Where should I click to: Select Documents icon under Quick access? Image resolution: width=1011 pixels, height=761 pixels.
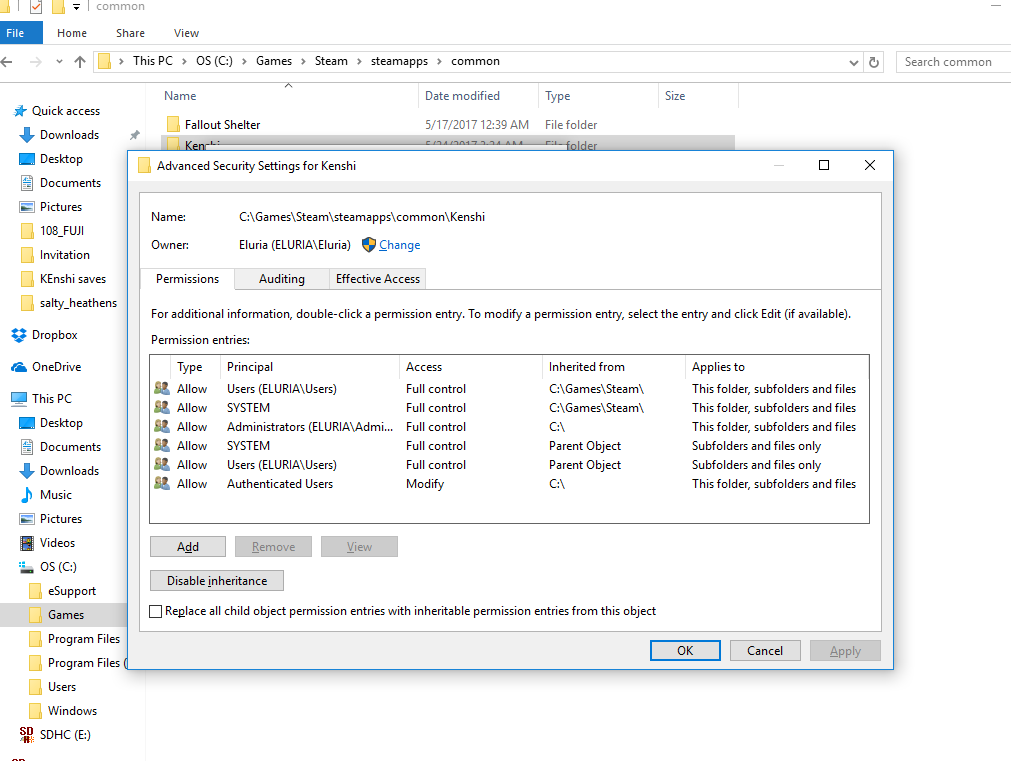pos(26,183)
